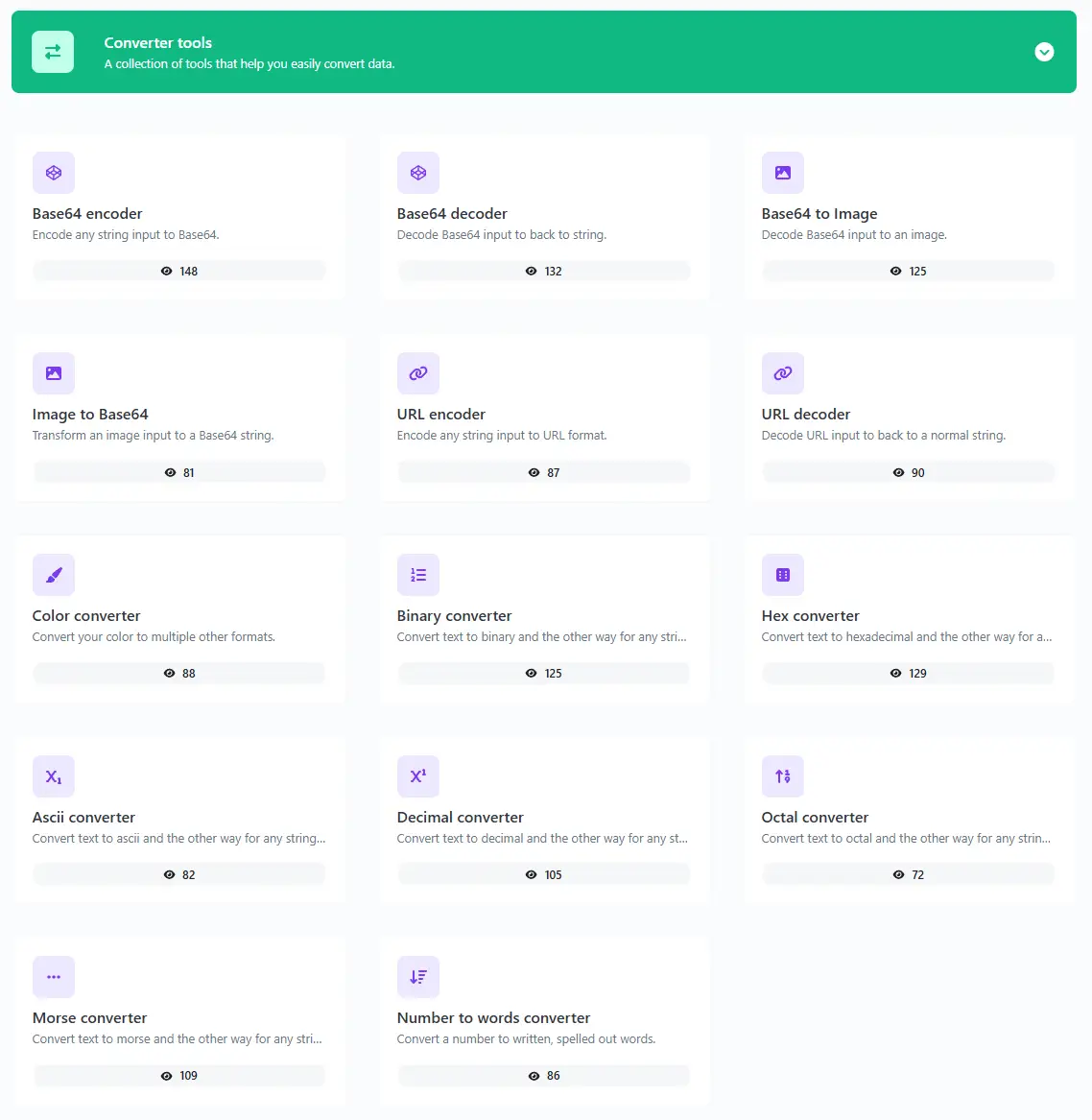Click the Decimal converter superscript icon
This screenshot has width=1092, height=1120.
pyautogui.click(x=418, y=776)
